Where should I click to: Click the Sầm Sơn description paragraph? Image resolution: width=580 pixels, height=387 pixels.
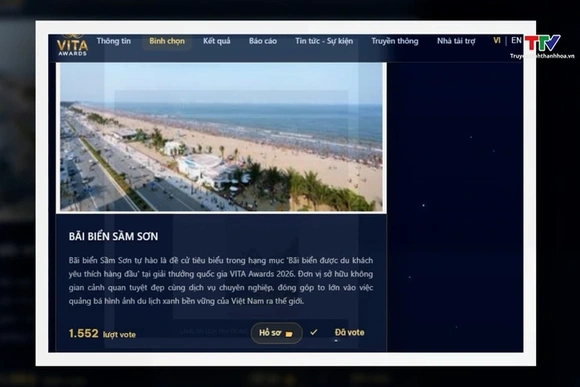tap(221, 281)
